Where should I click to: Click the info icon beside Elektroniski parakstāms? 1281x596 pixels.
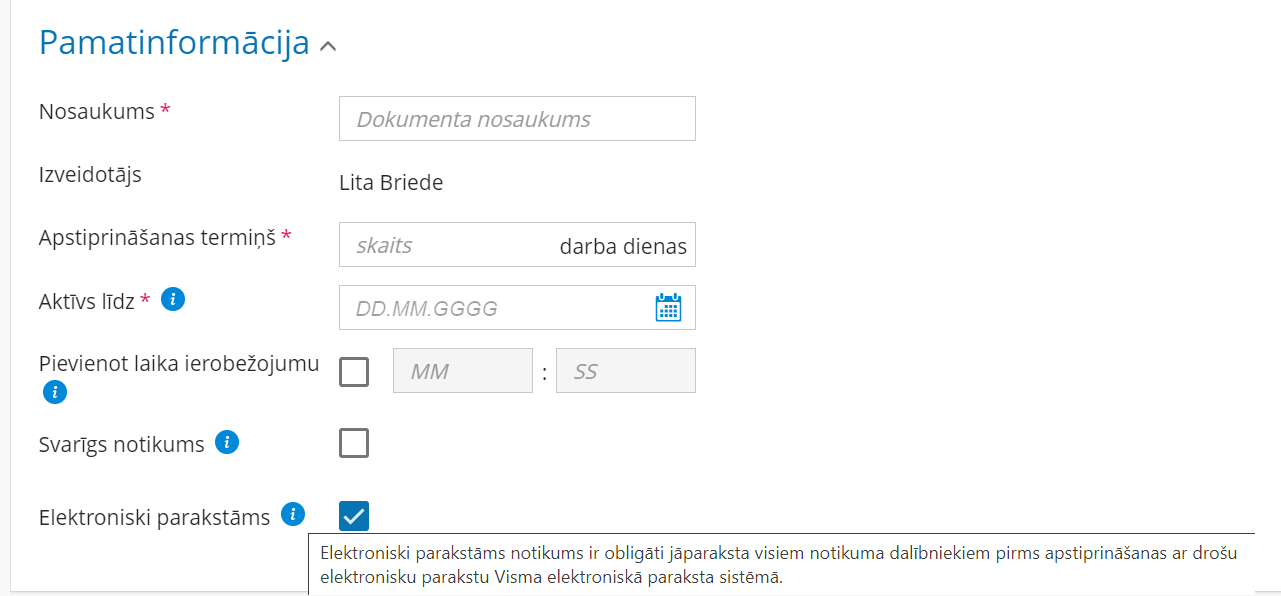tap(293, 514)
